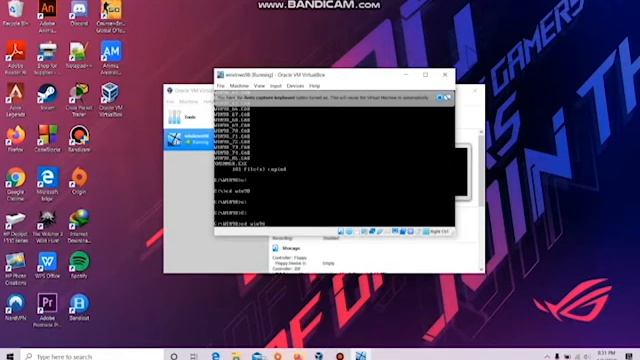This screenshot has width=640, height=360.
Task: Switch to VirtualBox VM taskbar button
Action: point(361,356)
